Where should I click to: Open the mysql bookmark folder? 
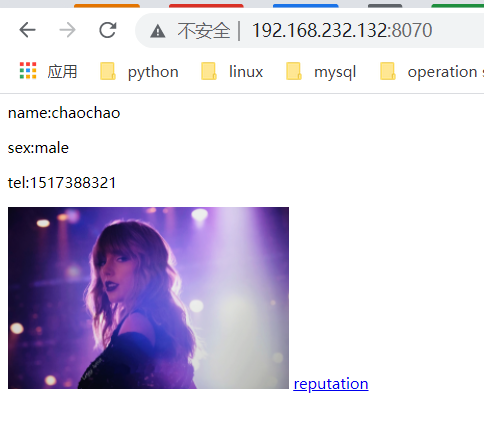point(321,71)
